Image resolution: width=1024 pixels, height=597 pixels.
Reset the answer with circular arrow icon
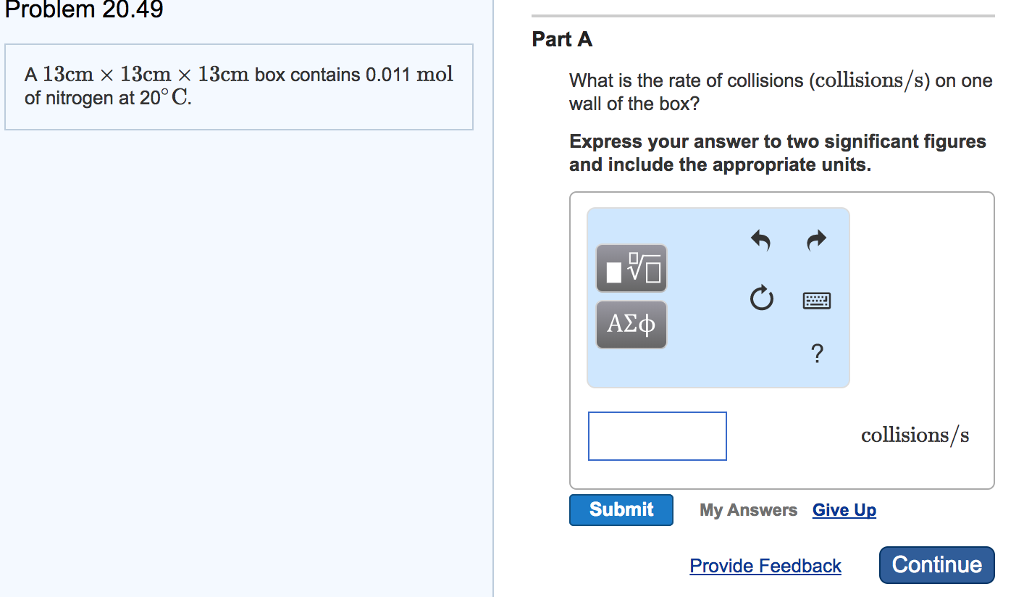[x=761, y=298]
